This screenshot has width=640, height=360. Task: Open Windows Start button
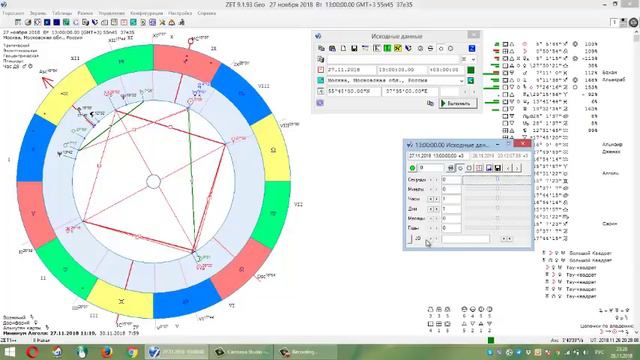9,351
